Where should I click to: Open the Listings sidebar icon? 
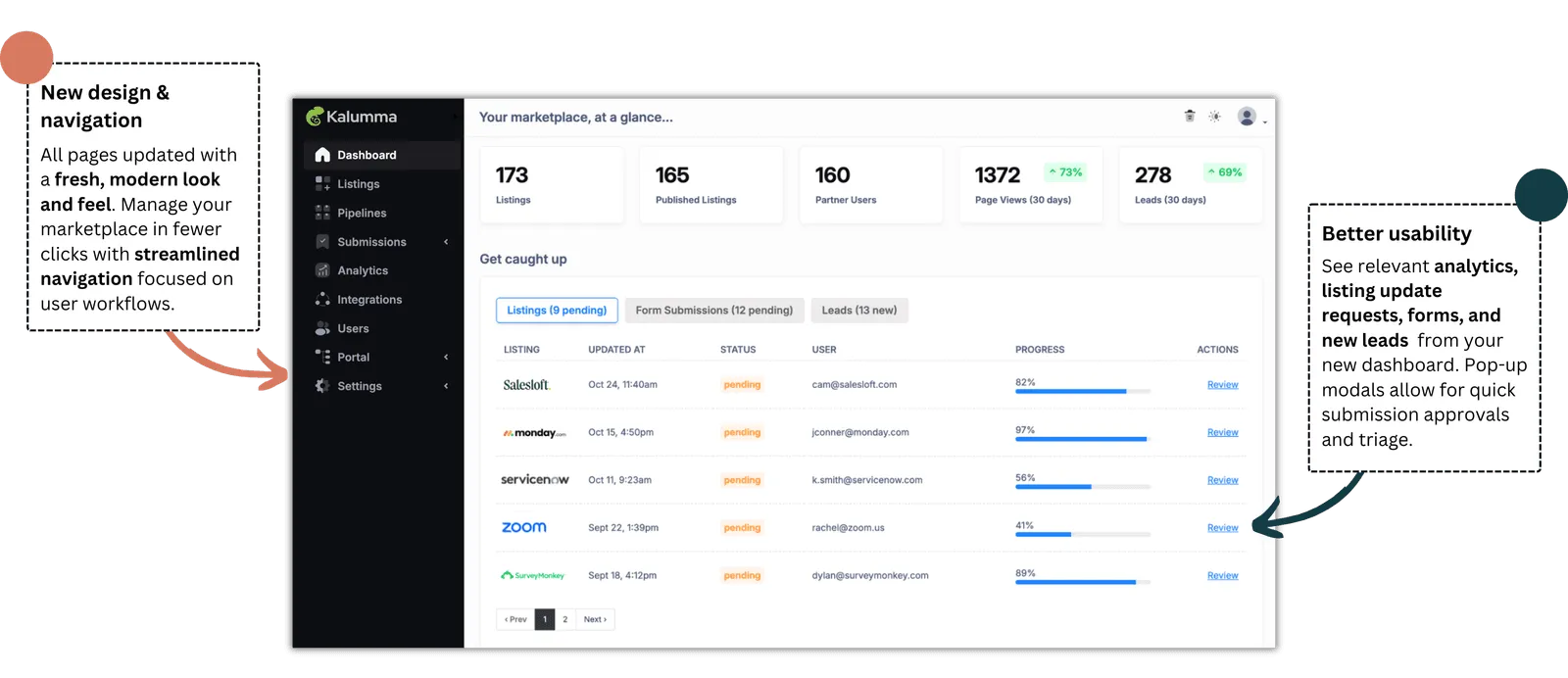(x=322, y=183)
